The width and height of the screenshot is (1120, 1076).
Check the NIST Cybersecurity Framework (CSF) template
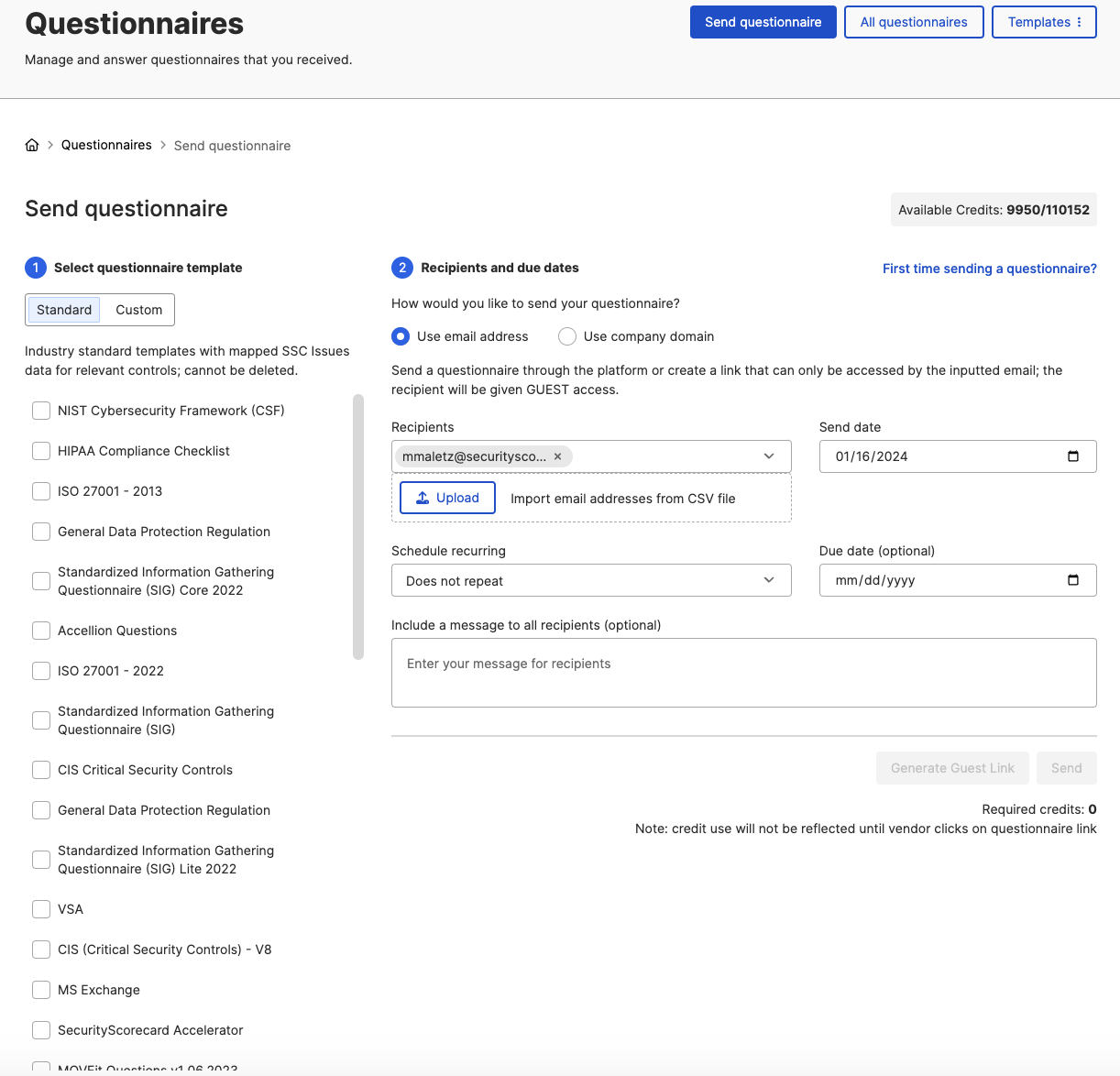tap(40, 411)
